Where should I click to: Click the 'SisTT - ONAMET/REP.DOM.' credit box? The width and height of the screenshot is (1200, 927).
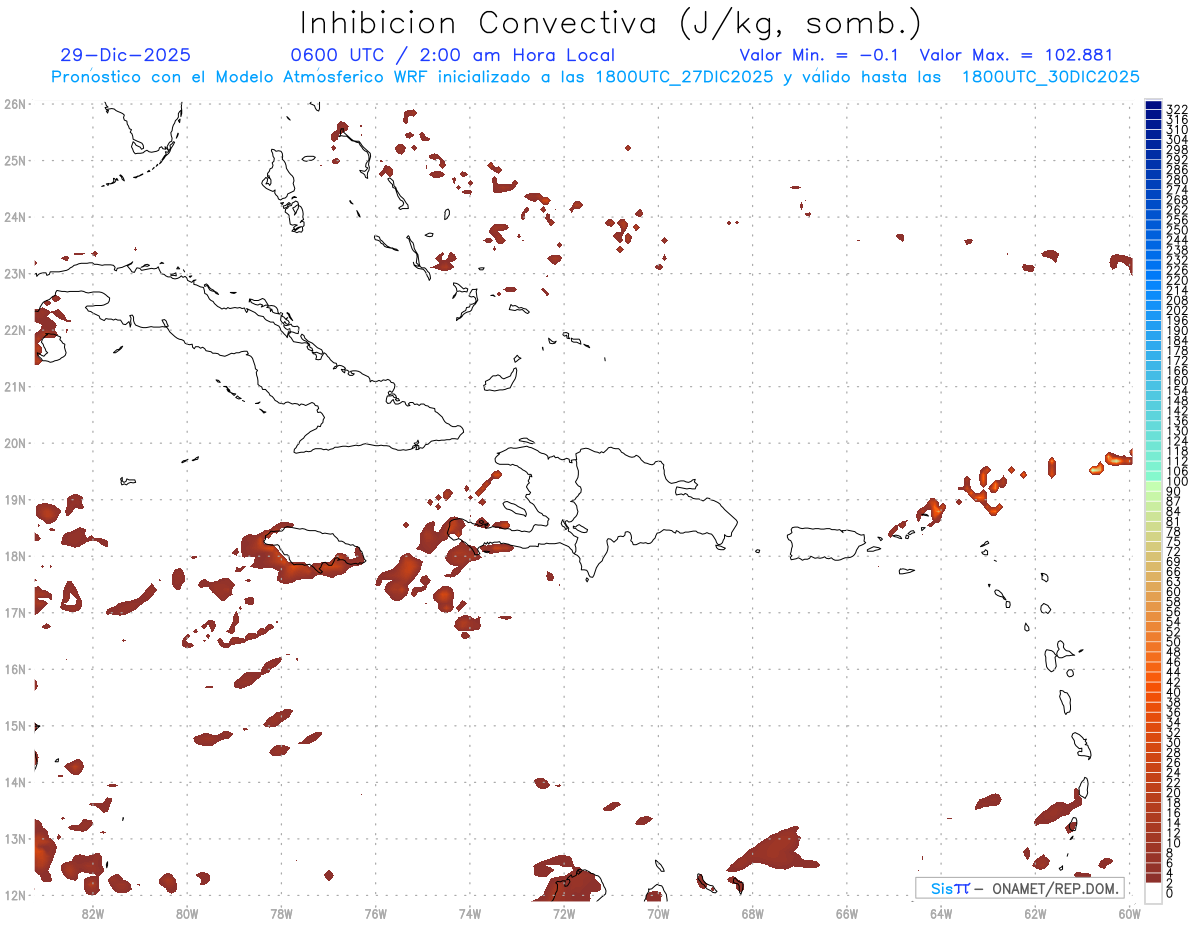[1019, 888]
